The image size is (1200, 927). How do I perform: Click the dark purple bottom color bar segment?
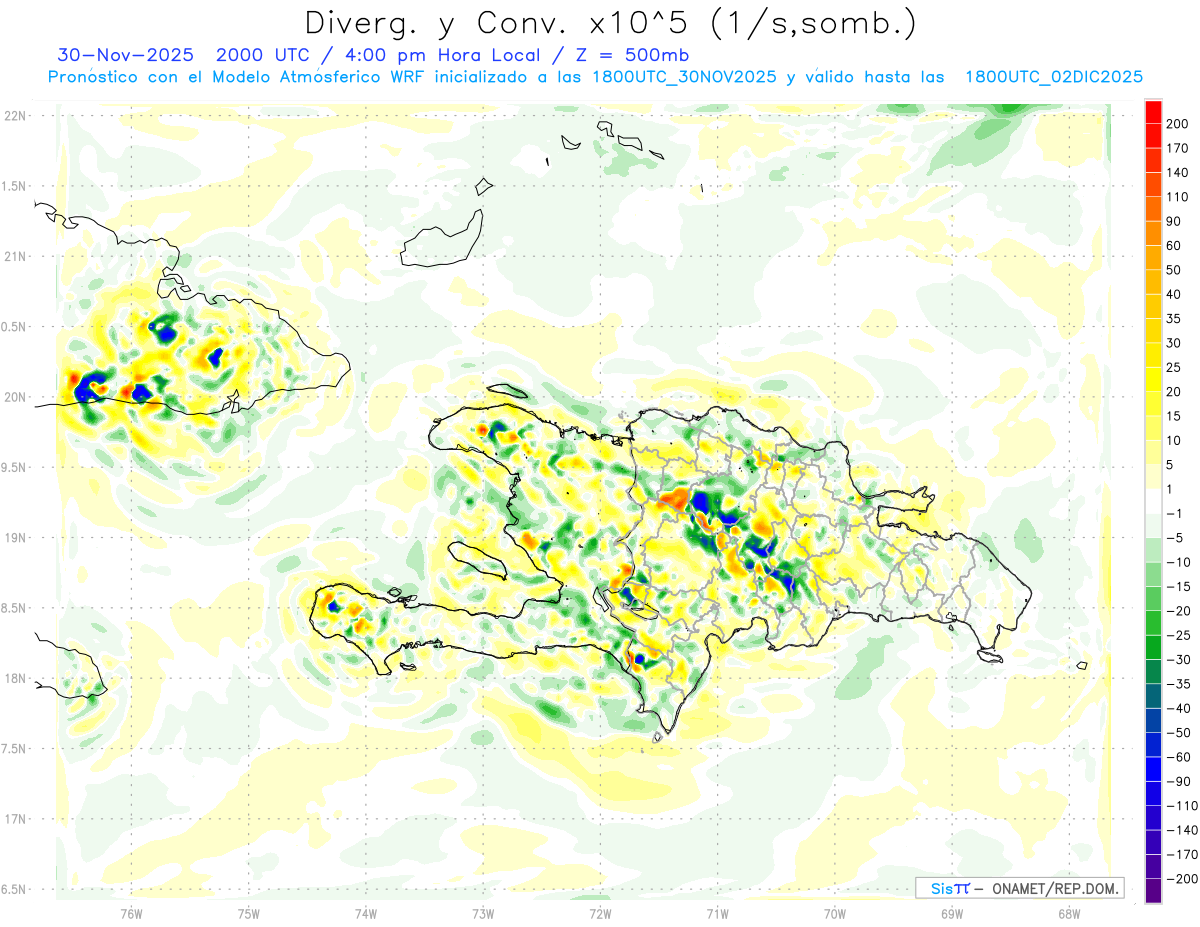tap(1153, 891)
